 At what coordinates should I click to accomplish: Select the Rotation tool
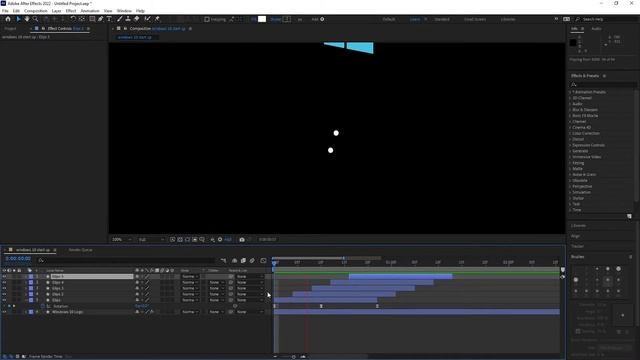coord(73,19)
